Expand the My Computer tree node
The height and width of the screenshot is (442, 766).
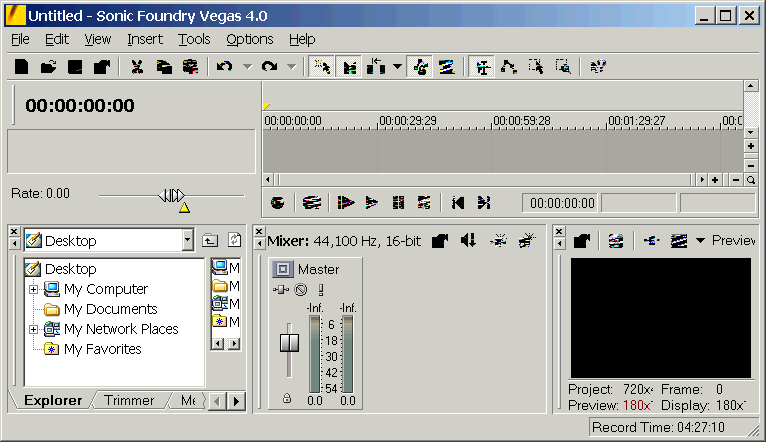[x=33, y=289]
